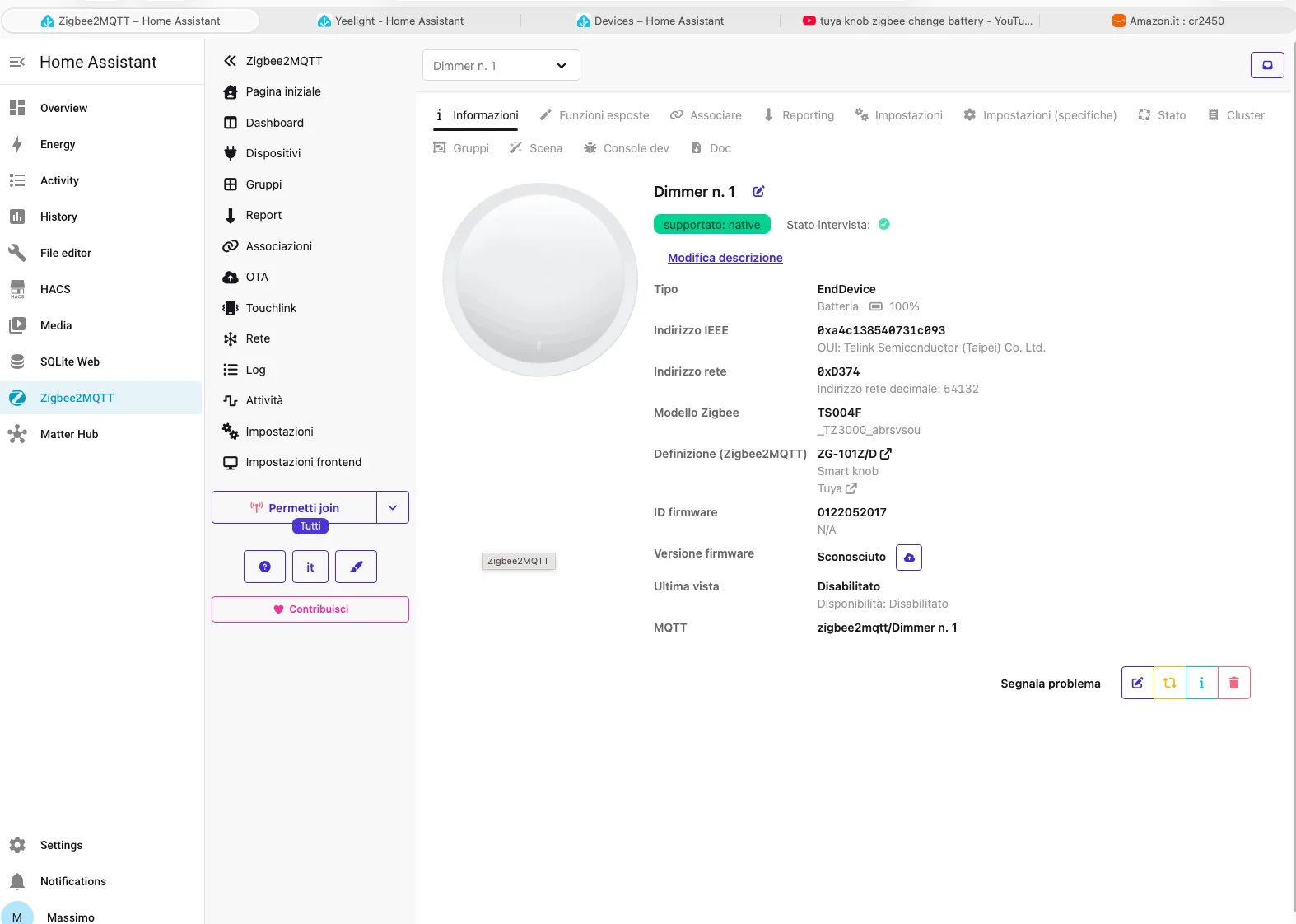Open Energy panel in sidebar

101,144
